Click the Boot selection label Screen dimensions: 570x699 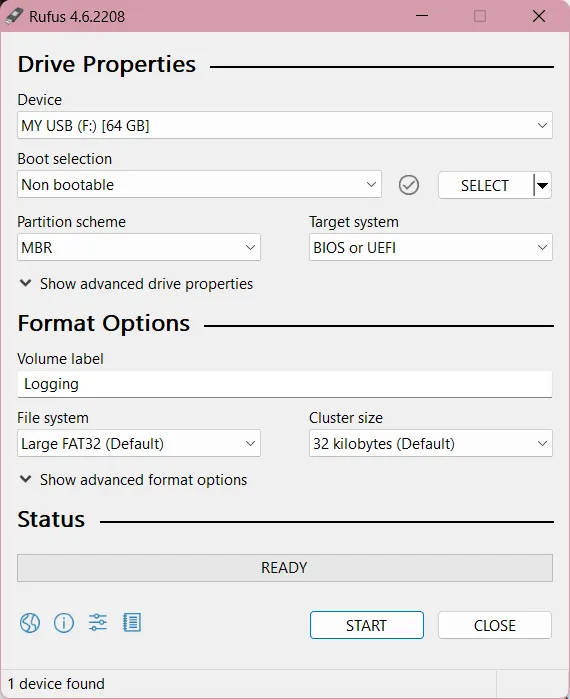click(x=65, y=159)
